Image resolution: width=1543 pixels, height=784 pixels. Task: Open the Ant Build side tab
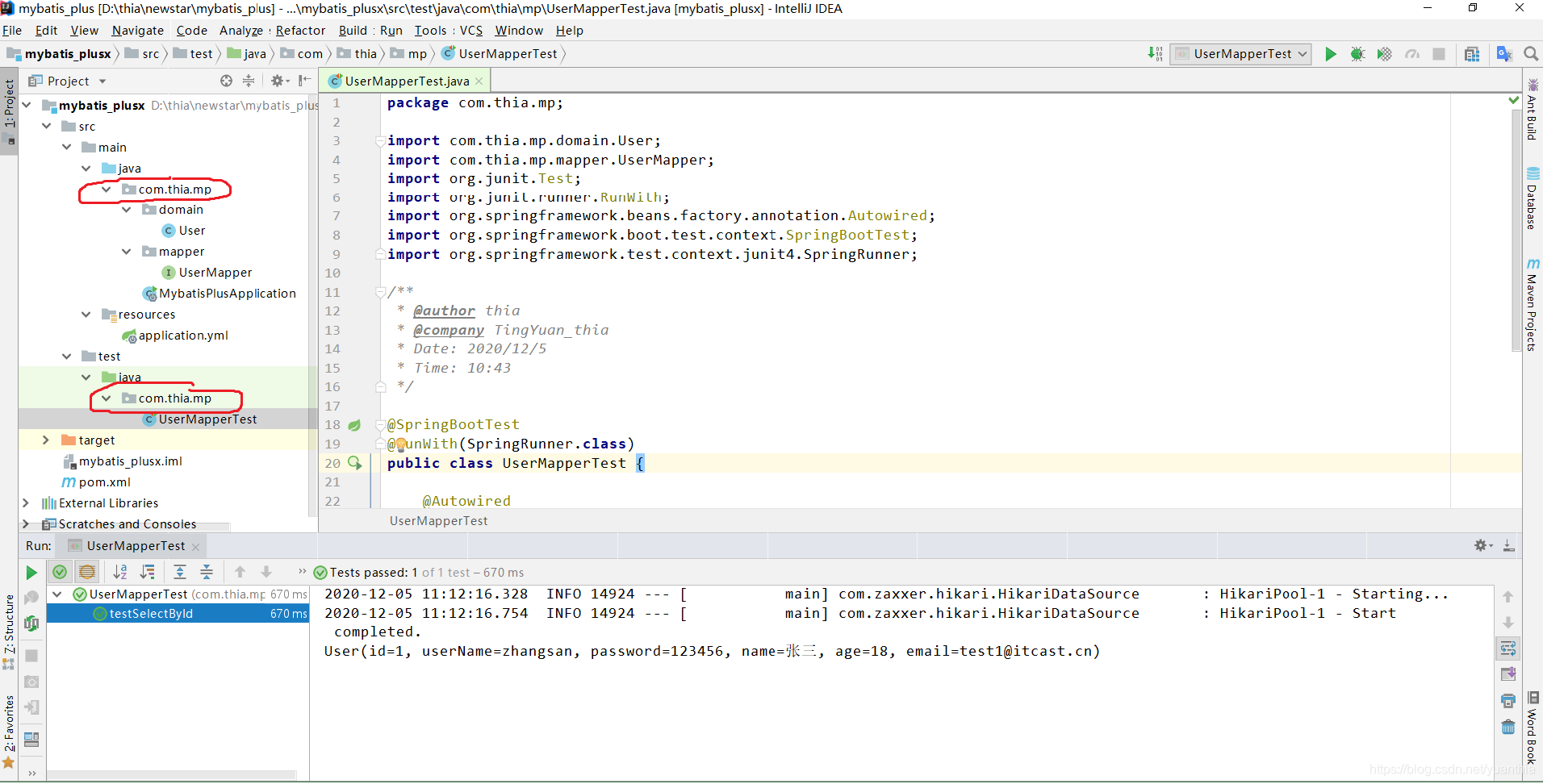1532,110
